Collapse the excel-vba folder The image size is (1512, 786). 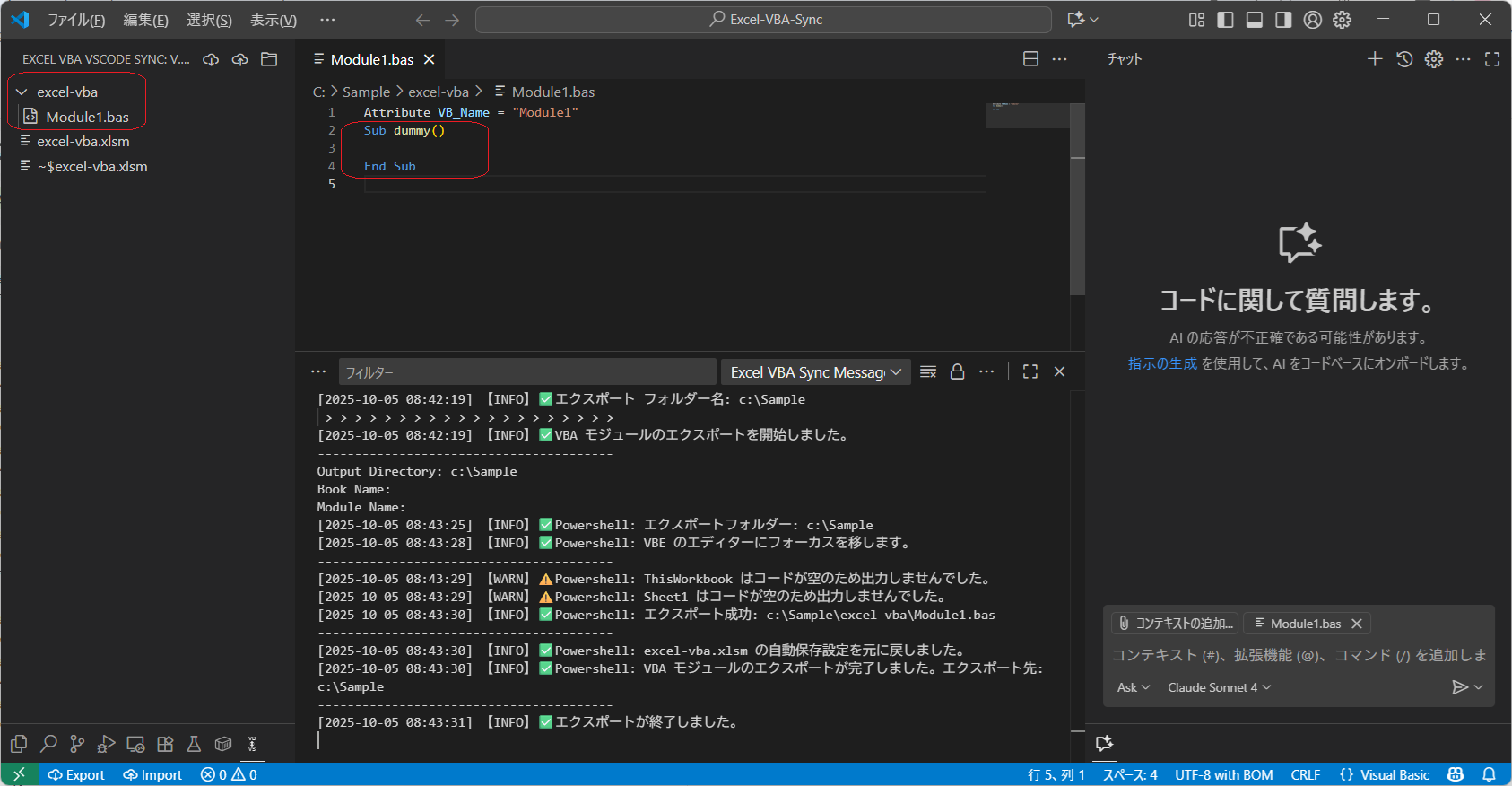point(22,92)
